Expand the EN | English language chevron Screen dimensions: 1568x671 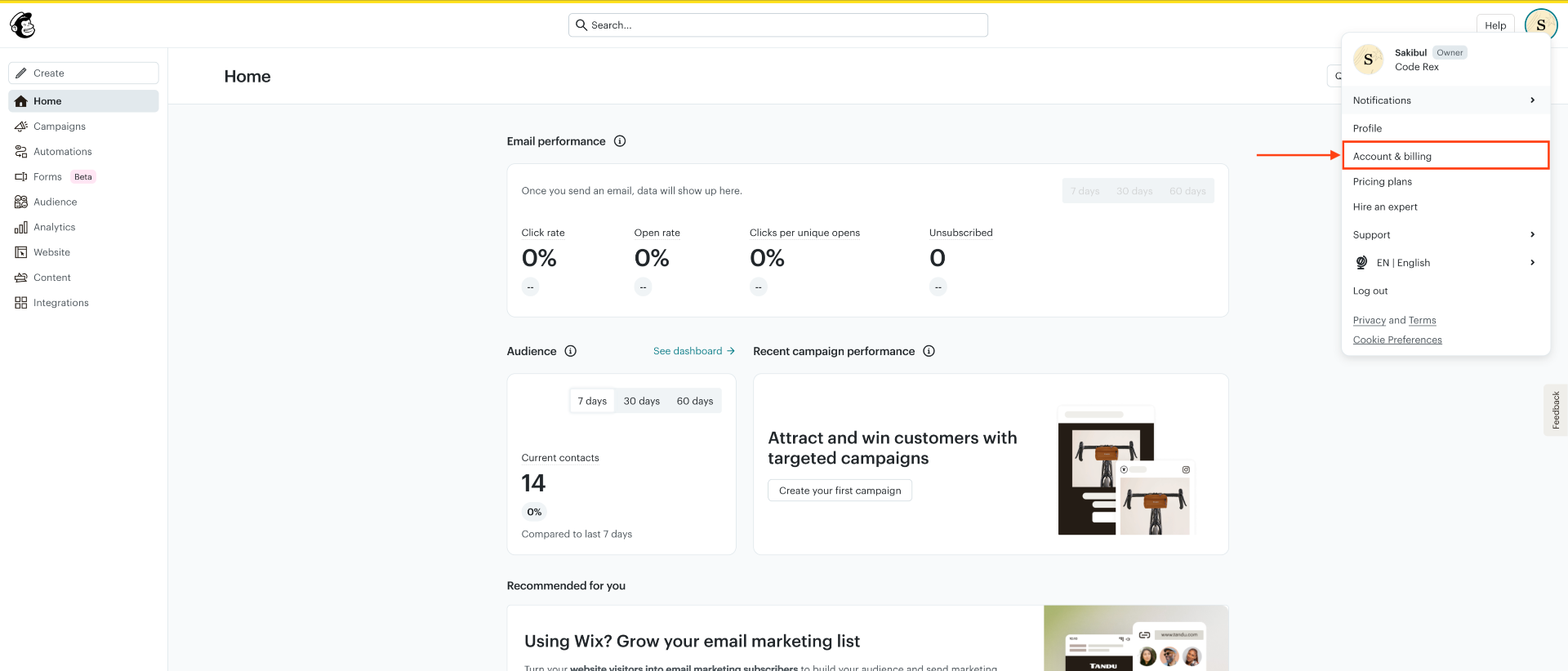pos(1532,263)
